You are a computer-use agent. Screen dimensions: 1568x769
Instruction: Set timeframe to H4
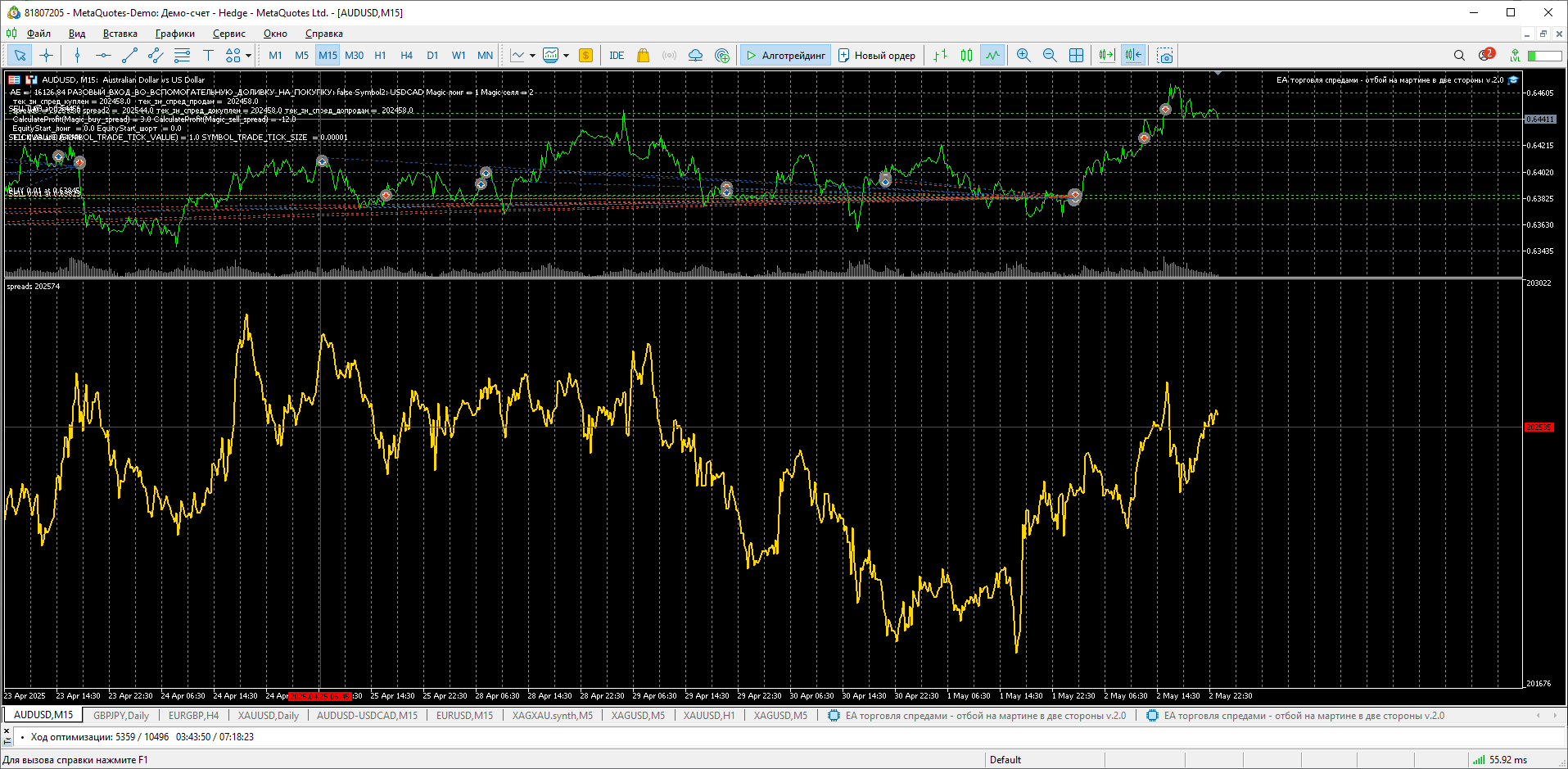tap(406, 56)
